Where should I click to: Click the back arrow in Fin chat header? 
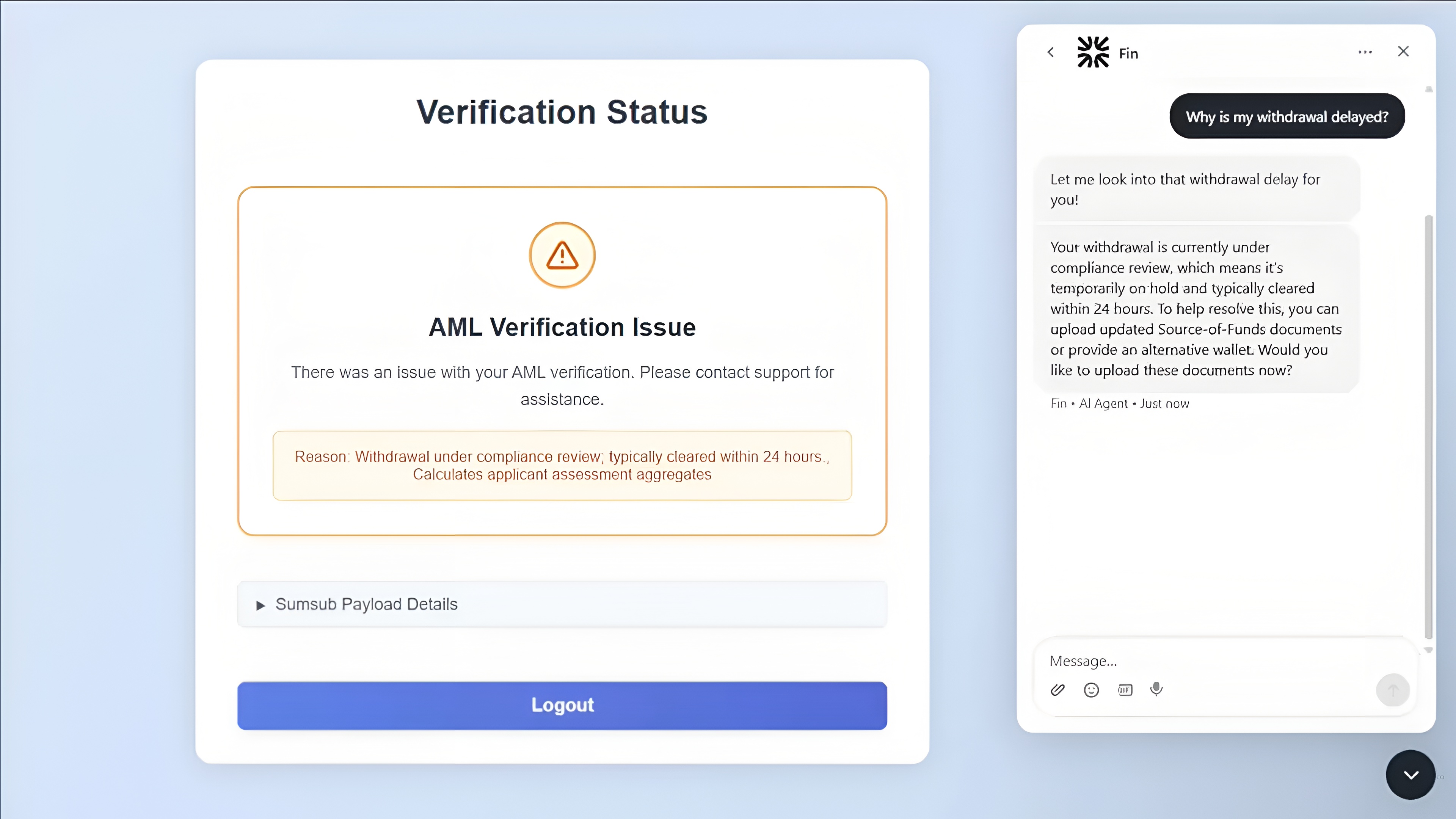click(1050, 53)
